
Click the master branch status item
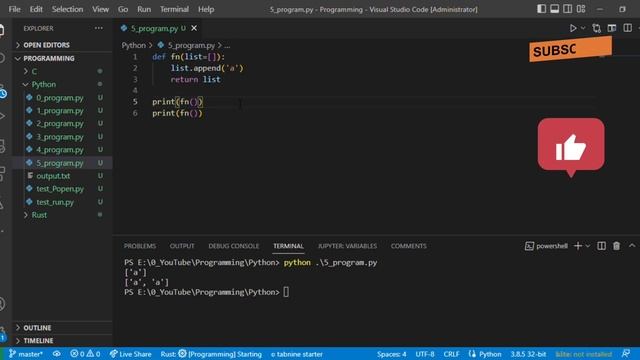25,354
